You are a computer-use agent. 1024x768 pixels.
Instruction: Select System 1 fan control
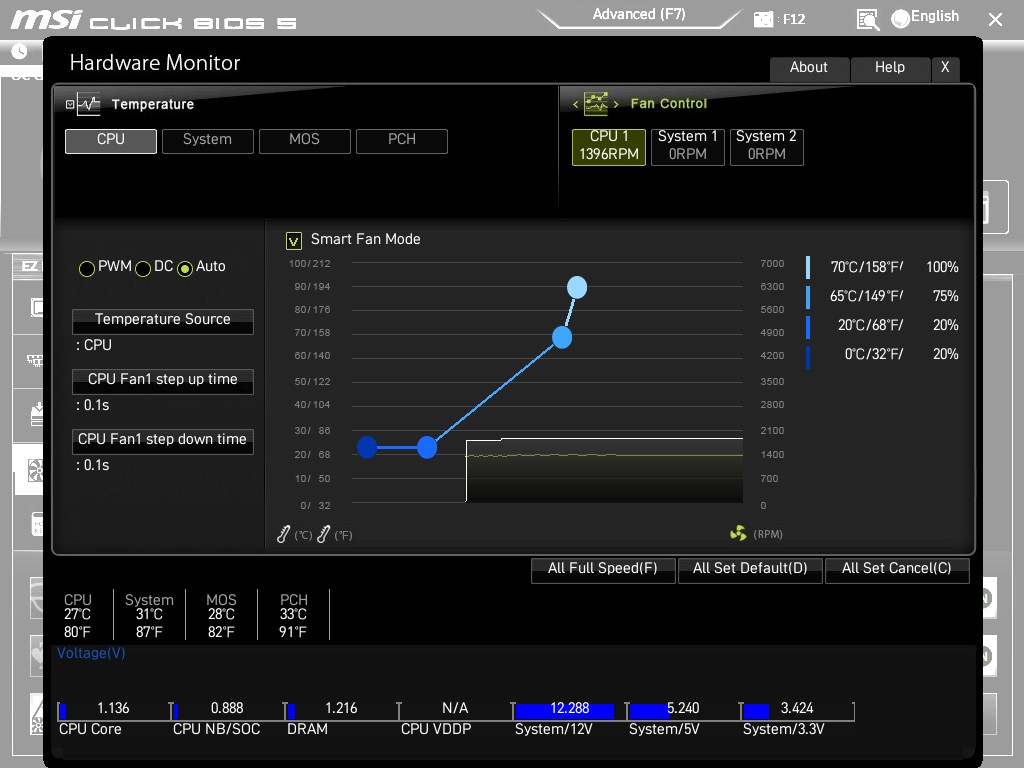[688, 147]
